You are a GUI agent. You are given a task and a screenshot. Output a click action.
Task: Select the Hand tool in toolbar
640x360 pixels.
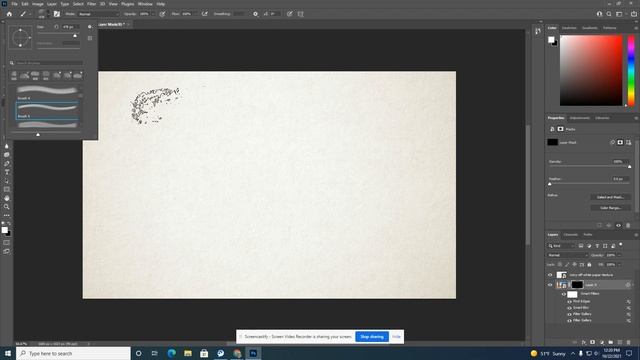click(x=7, y=198)
